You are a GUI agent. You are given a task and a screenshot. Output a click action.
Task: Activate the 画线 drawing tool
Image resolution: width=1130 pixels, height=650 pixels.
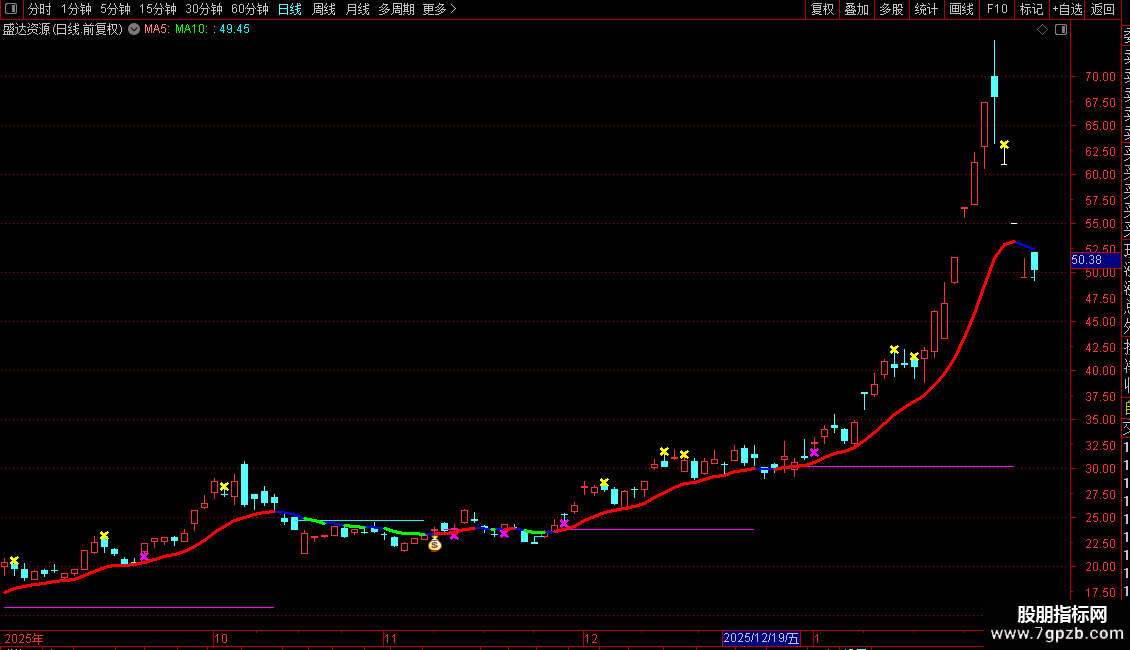tap(961, 9)
